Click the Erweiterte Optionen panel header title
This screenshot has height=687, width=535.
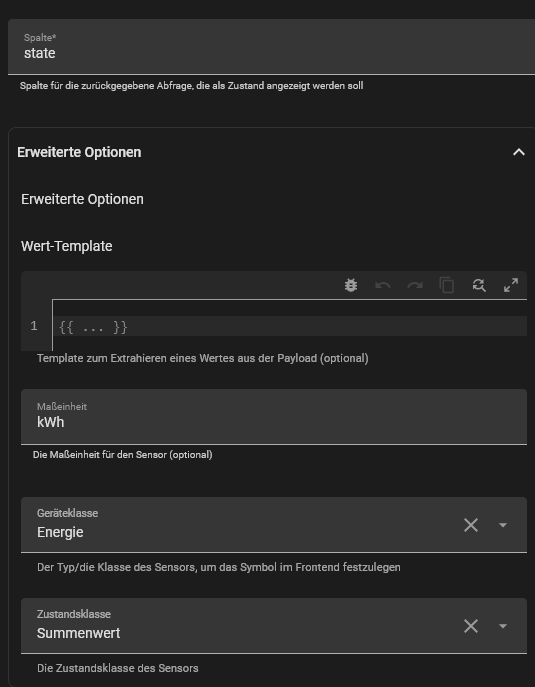click(79, 152)
